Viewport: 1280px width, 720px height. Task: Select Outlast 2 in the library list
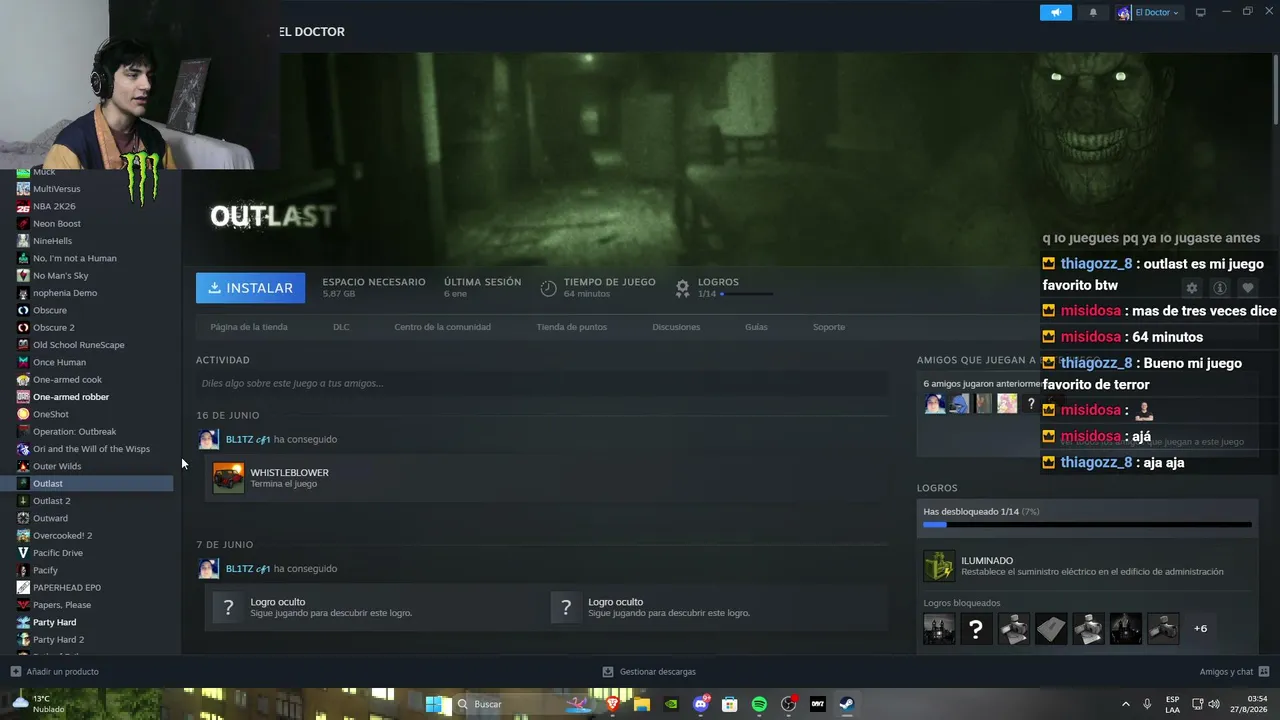pos(51,501)
